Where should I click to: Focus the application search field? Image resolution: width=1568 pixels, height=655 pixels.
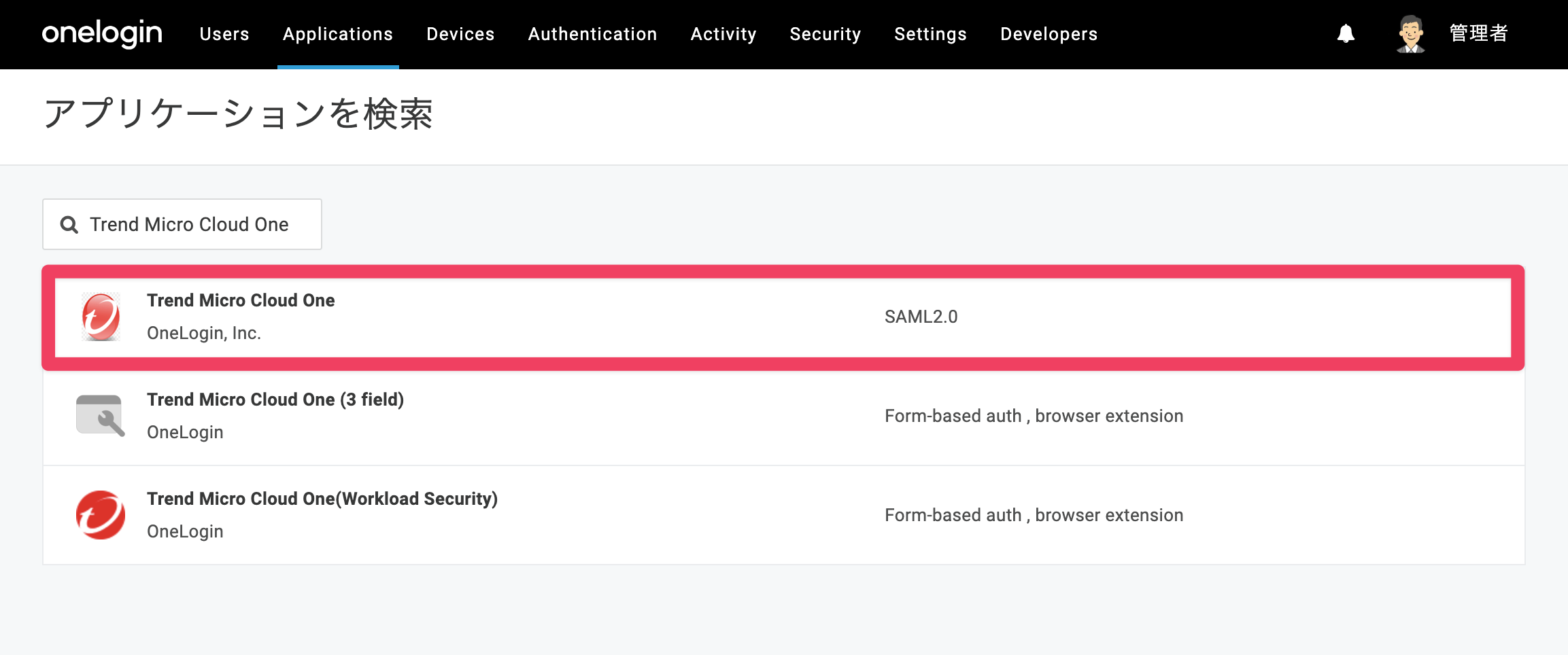pyautogui.click(x=182, y=224)
